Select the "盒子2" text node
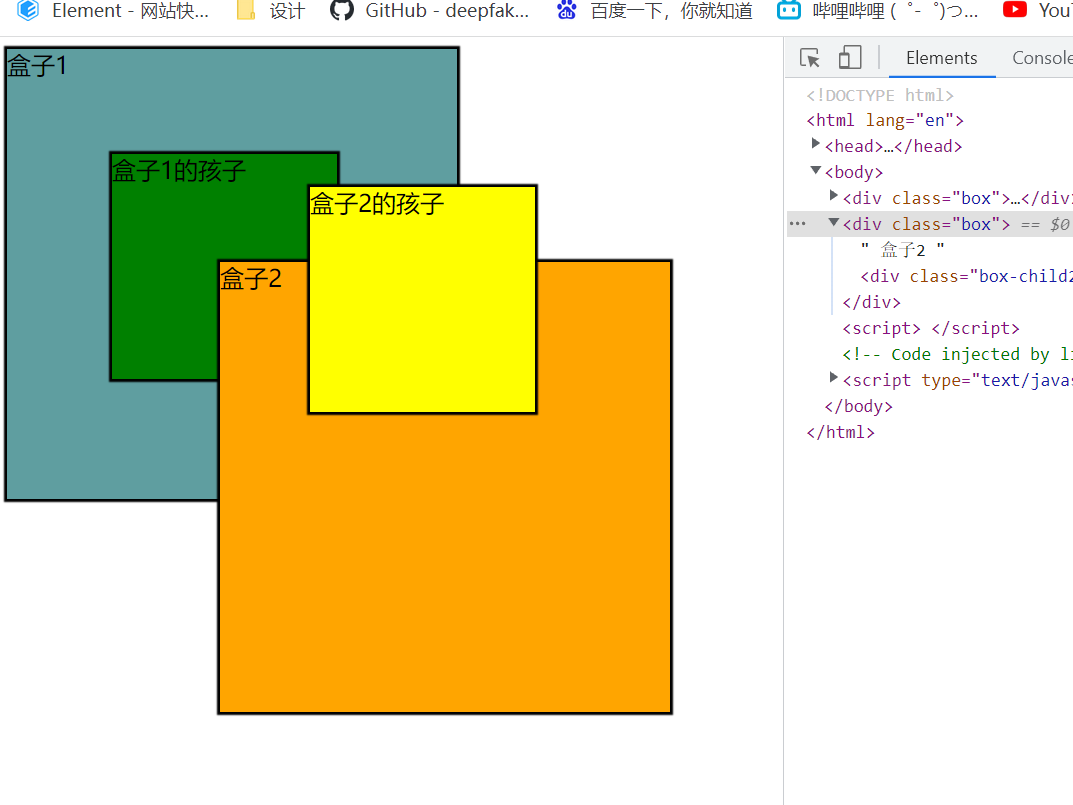This screenshot has width=1073, height=805. click(903, 250)
